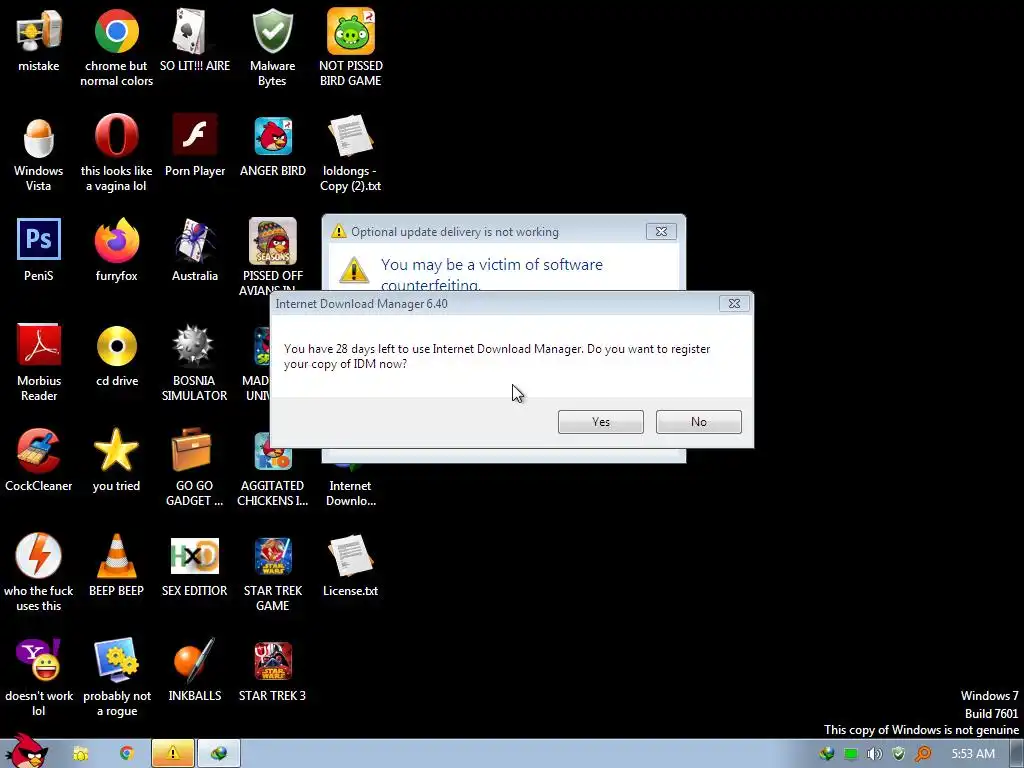Image resolution: width=1024 pixels, height=768 pixels.
Task: Select the Opera icon labeled 'this looks like'
Action: point(116,153)
